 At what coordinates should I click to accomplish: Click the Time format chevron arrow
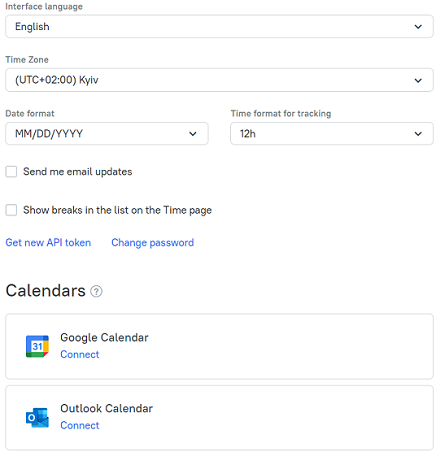(418, 134)
